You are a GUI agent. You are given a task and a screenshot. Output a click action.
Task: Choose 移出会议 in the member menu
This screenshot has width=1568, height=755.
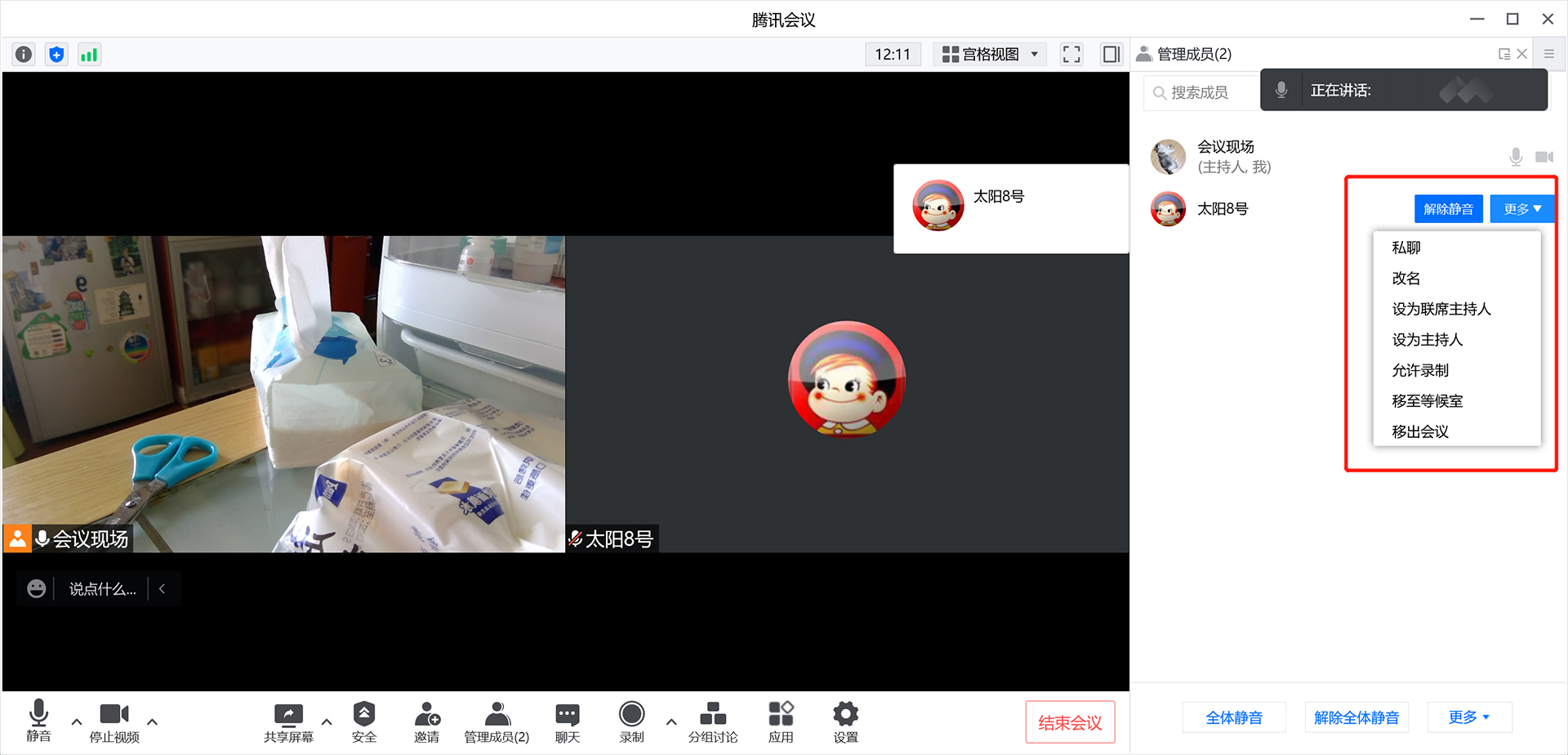click(1419, 432)
